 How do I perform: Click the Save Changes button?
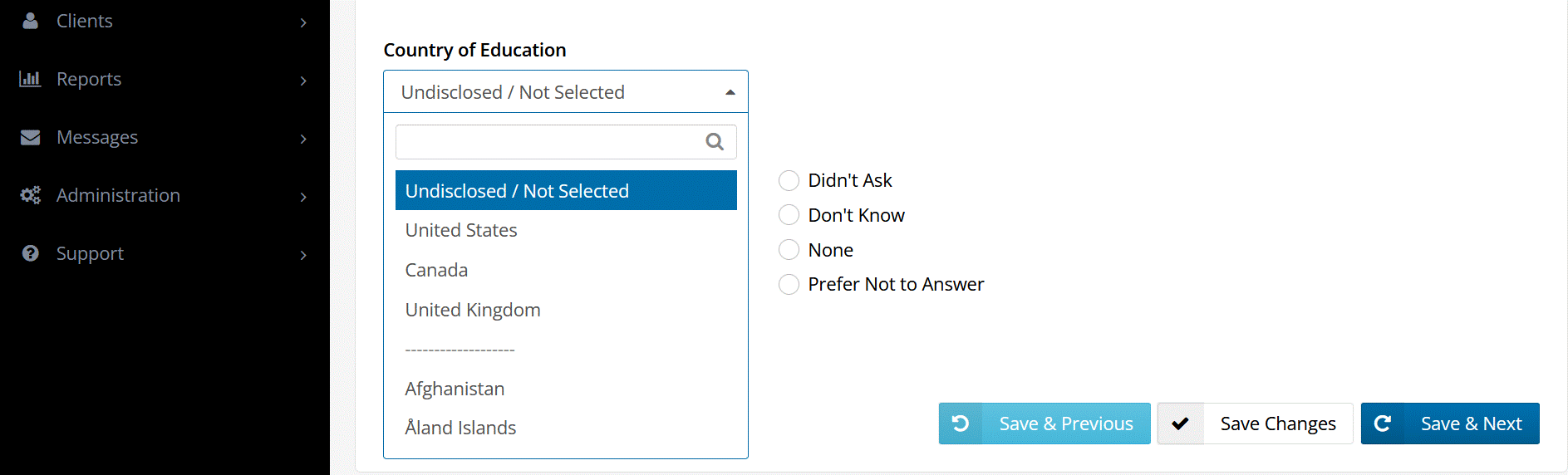point(1277,424)
